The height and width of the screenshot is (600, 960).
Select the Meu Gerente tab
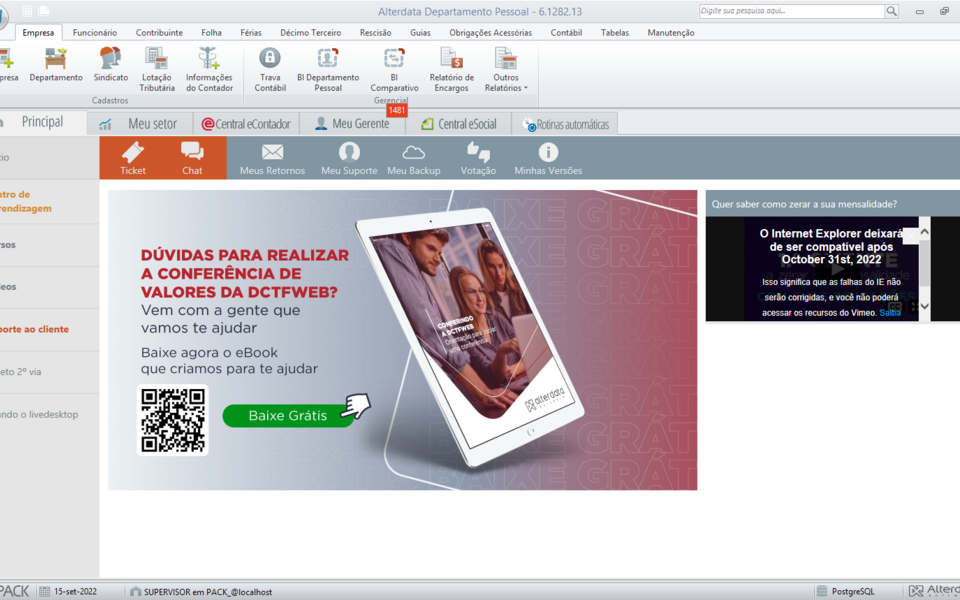(x=352, y=124)
